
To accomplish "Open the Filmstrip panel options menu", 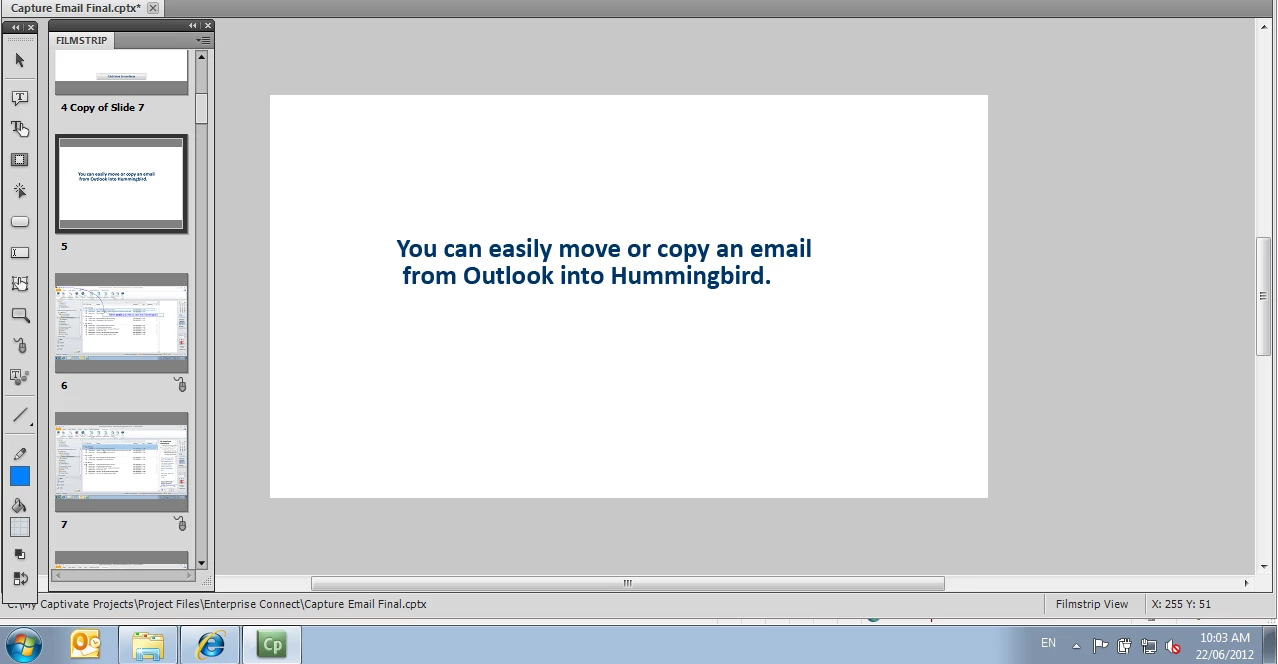I will click(204, 41).
